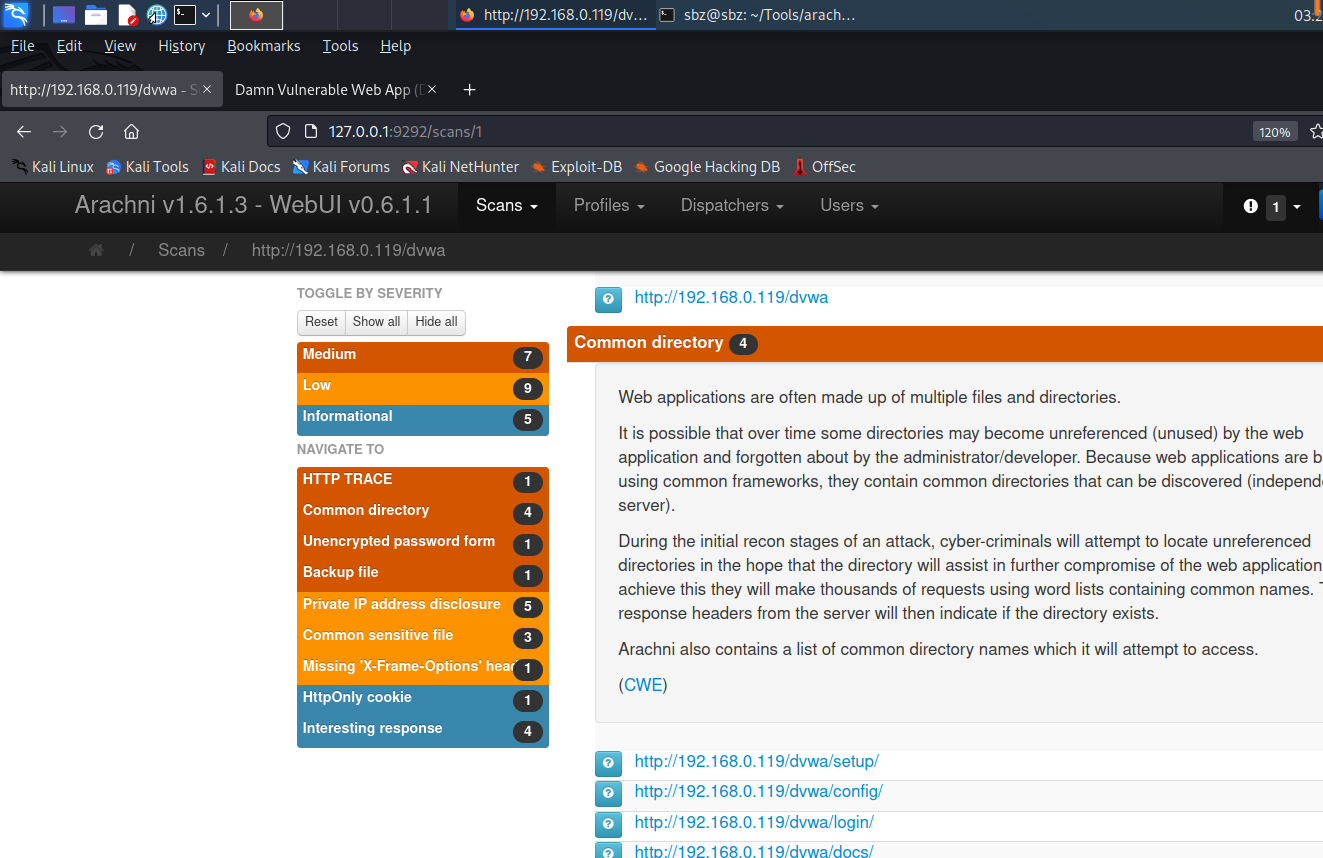Open the Kali application menu dragon icon
The height and width of the screenshot is (858, 1323).
click(x=17, y=14)
